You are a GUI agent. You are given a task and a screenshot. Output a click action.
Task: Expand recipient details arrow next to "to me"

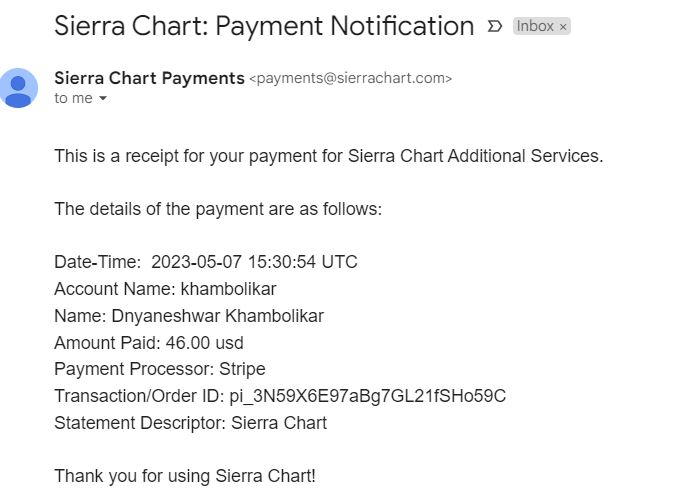(x=102, y=99)
